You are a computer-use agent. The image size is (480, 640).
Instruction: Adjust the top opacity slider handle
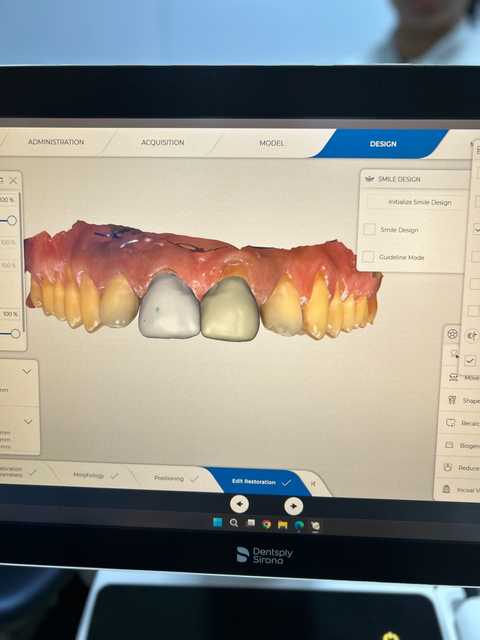11,220
